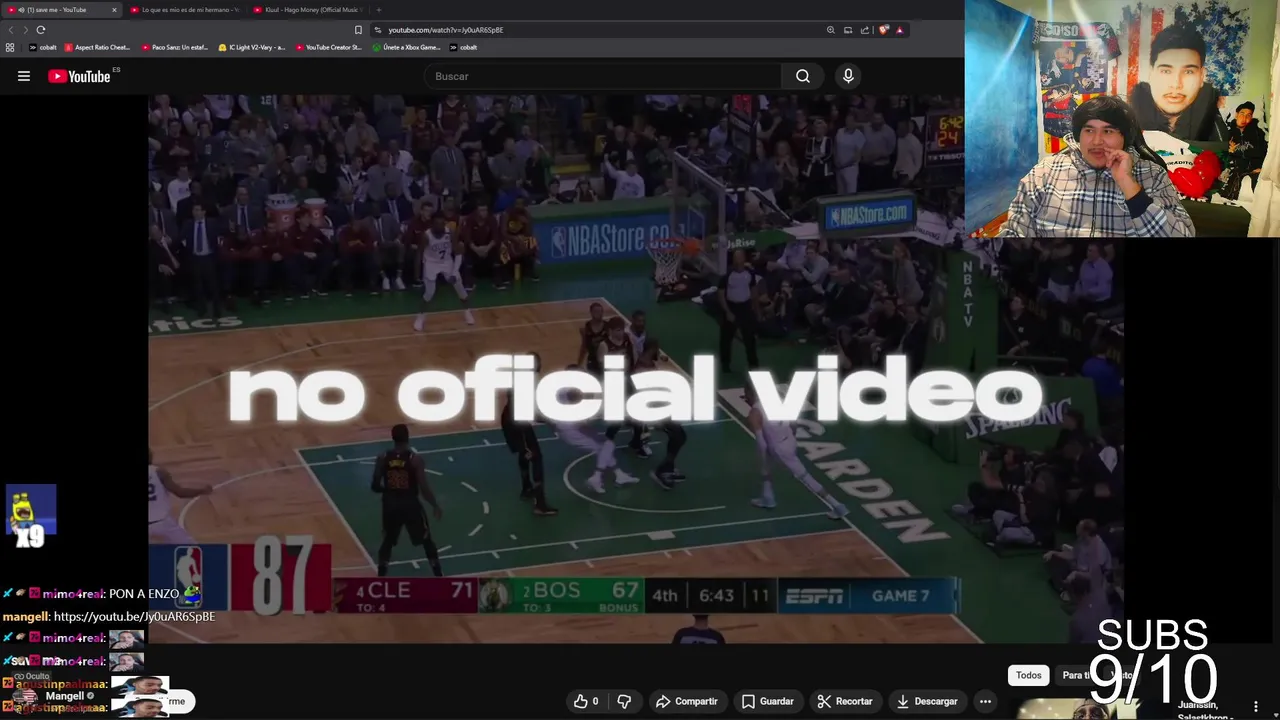The height and width of the screenshot is (720, 1280).
Task: Bookmark this page icon in address bar
Action: click(358, 30)
